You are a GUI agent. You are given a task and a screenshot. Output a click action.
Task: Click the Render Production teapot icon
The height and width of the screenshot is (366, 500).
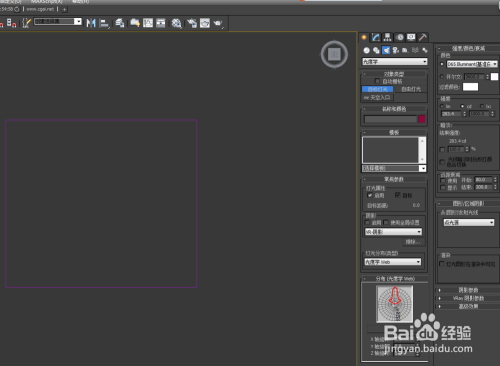pos(218,23)
